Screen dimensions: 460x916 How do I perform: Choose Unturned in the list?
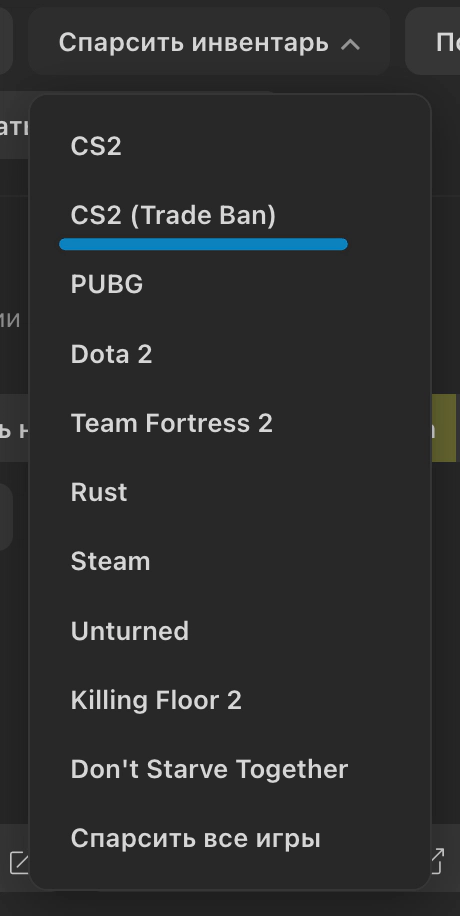pos(230,631)
